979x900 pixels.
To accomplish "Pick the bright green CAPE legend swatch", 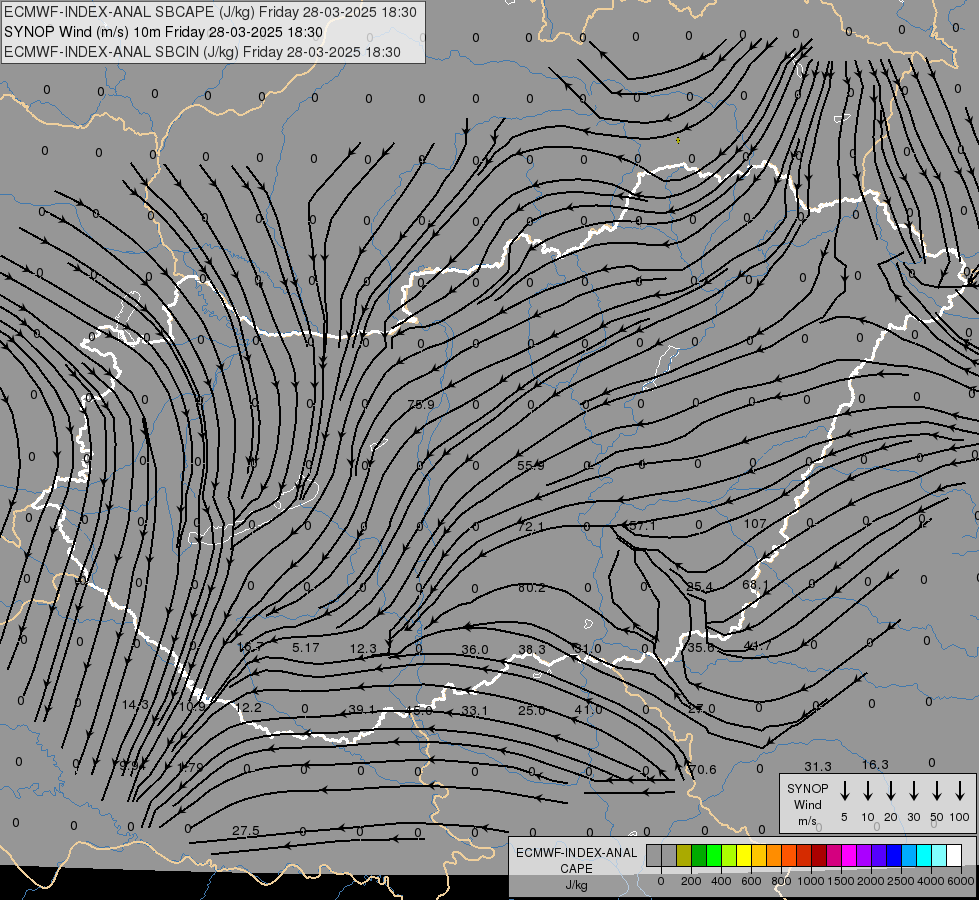I will point(714,856).
